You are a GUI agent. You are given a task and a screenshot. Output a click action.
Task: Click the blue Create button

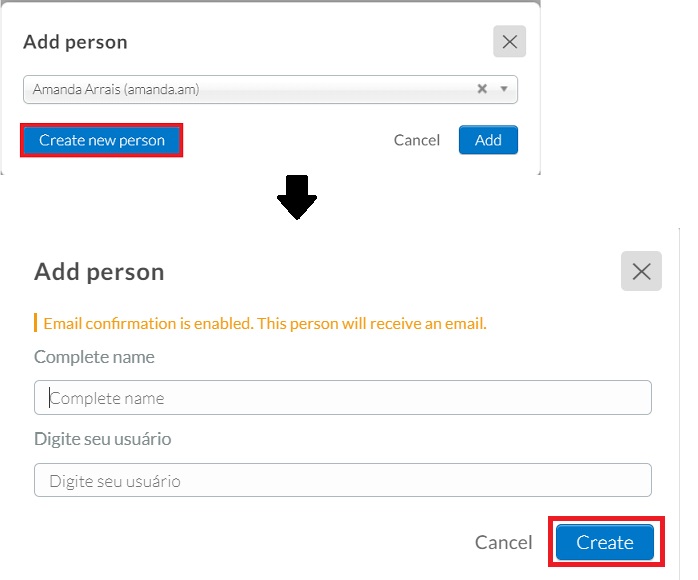pyautogui.click(x=605, y=542)
